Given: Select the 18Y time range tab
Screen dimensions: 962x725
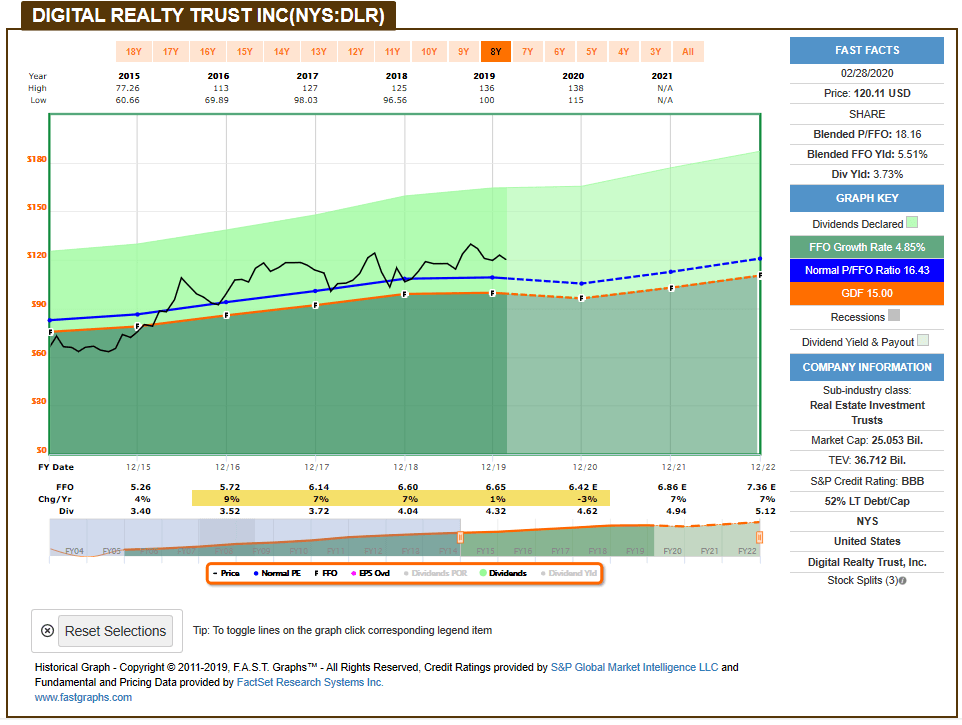Looking at the screenshot, I should tap(134, 52).
